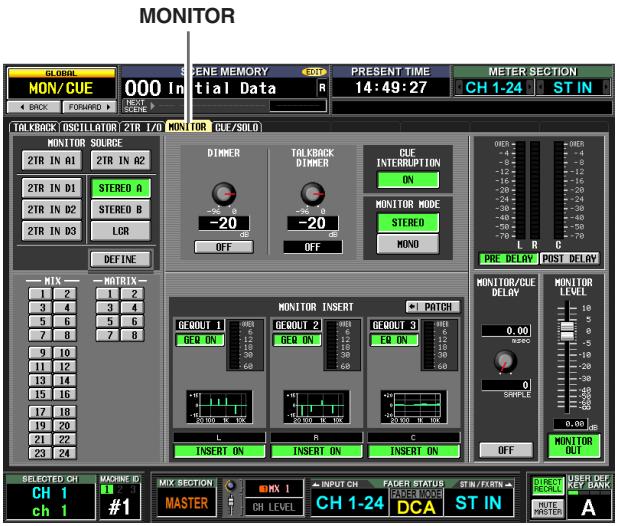Click the delay 0.00 msec field
Screen dimensions: 620x526
click(x=506, y=331)
